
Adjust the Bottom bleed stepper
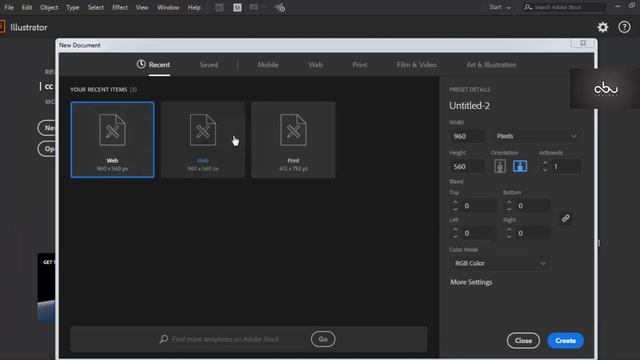(x=509, y=206)
